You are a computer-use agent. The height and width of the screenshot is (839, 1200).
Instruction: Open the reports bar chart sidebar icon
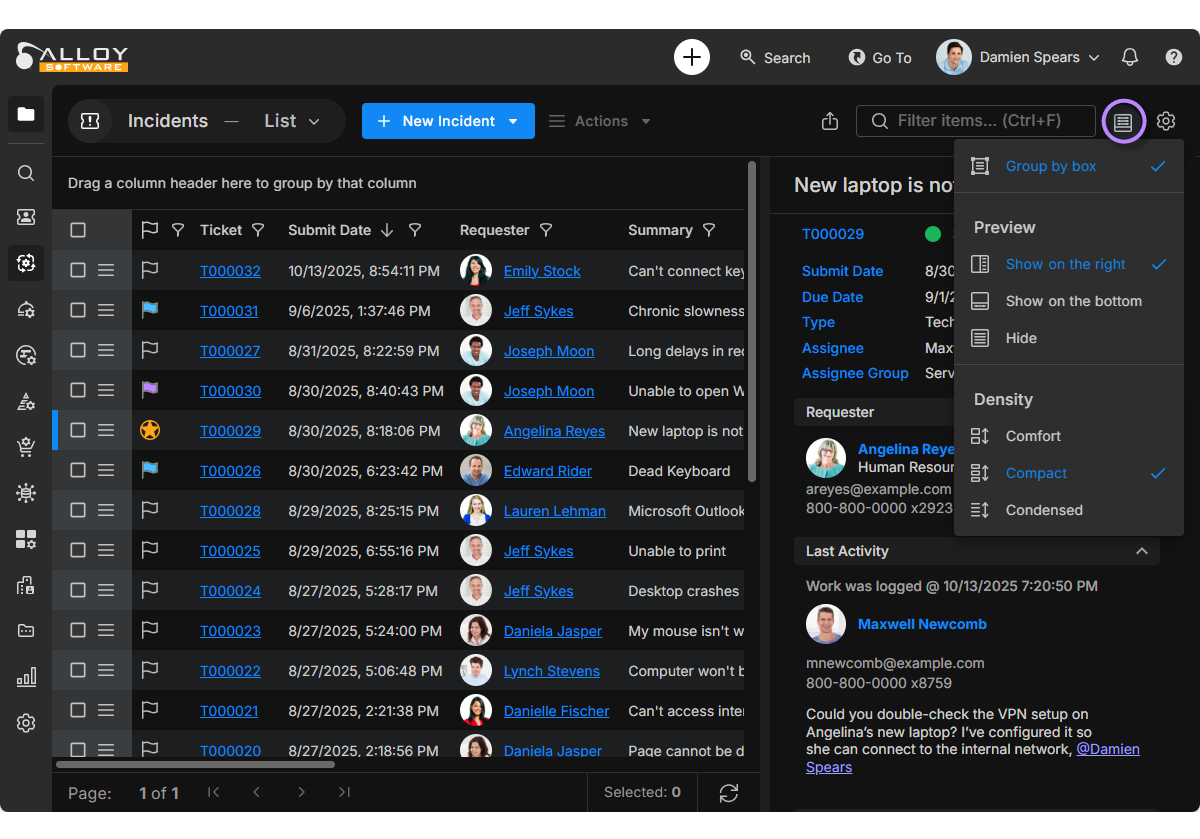(x=26, y=677)
